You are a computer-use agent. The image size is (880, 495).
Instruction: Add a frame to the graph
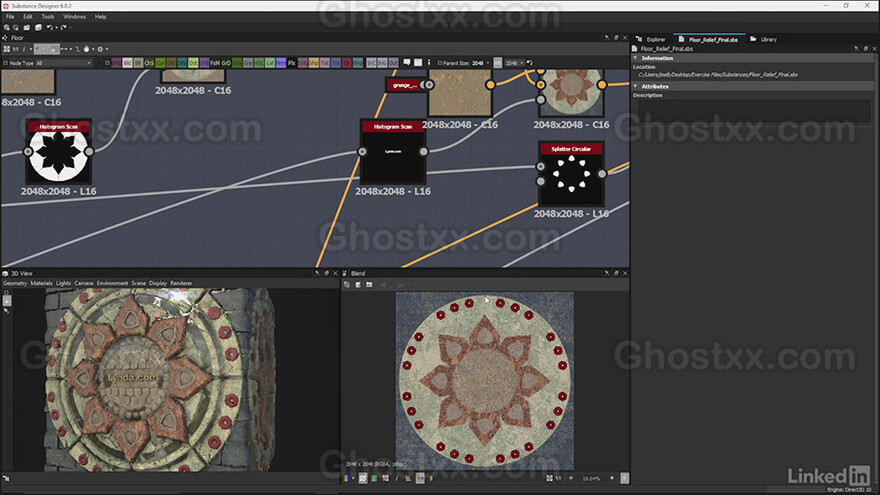pos(418,62)
